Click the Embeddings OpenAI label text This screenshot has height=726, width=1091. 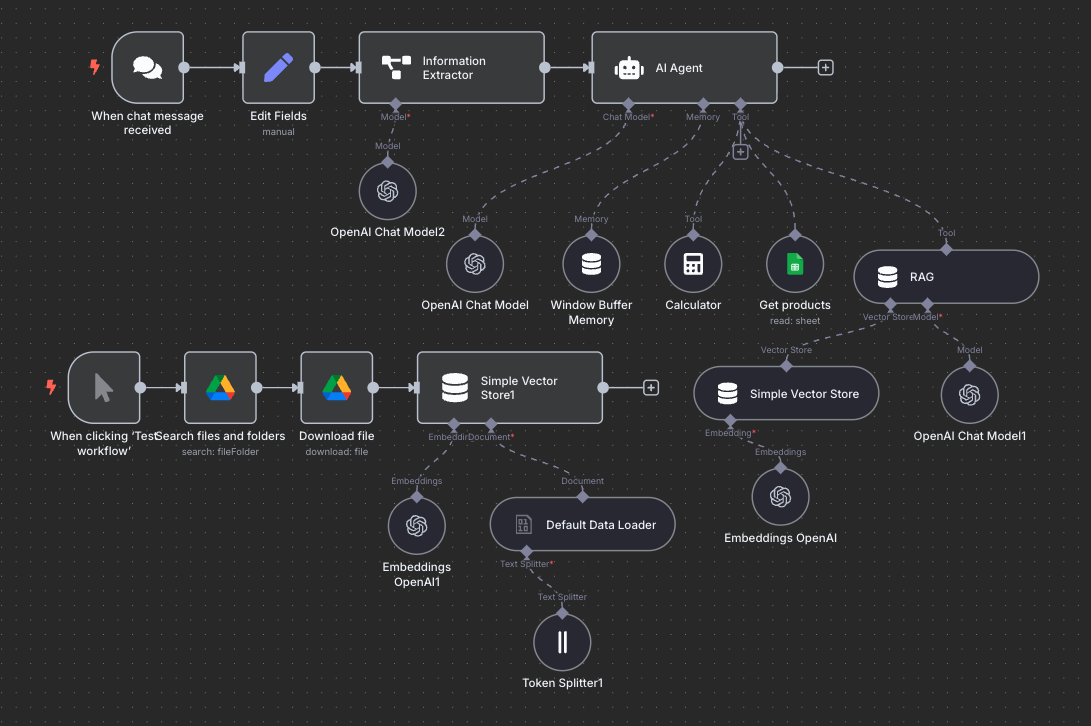[x=780, y=538]
